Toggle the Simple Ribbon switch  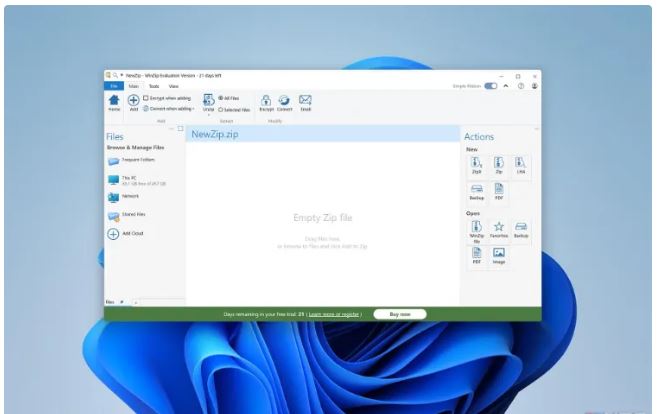coord(490,86)
